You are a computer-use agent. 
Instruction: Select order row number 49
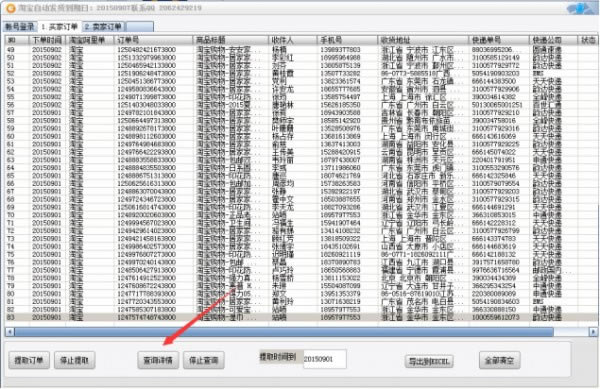click(x=300, y=50)
